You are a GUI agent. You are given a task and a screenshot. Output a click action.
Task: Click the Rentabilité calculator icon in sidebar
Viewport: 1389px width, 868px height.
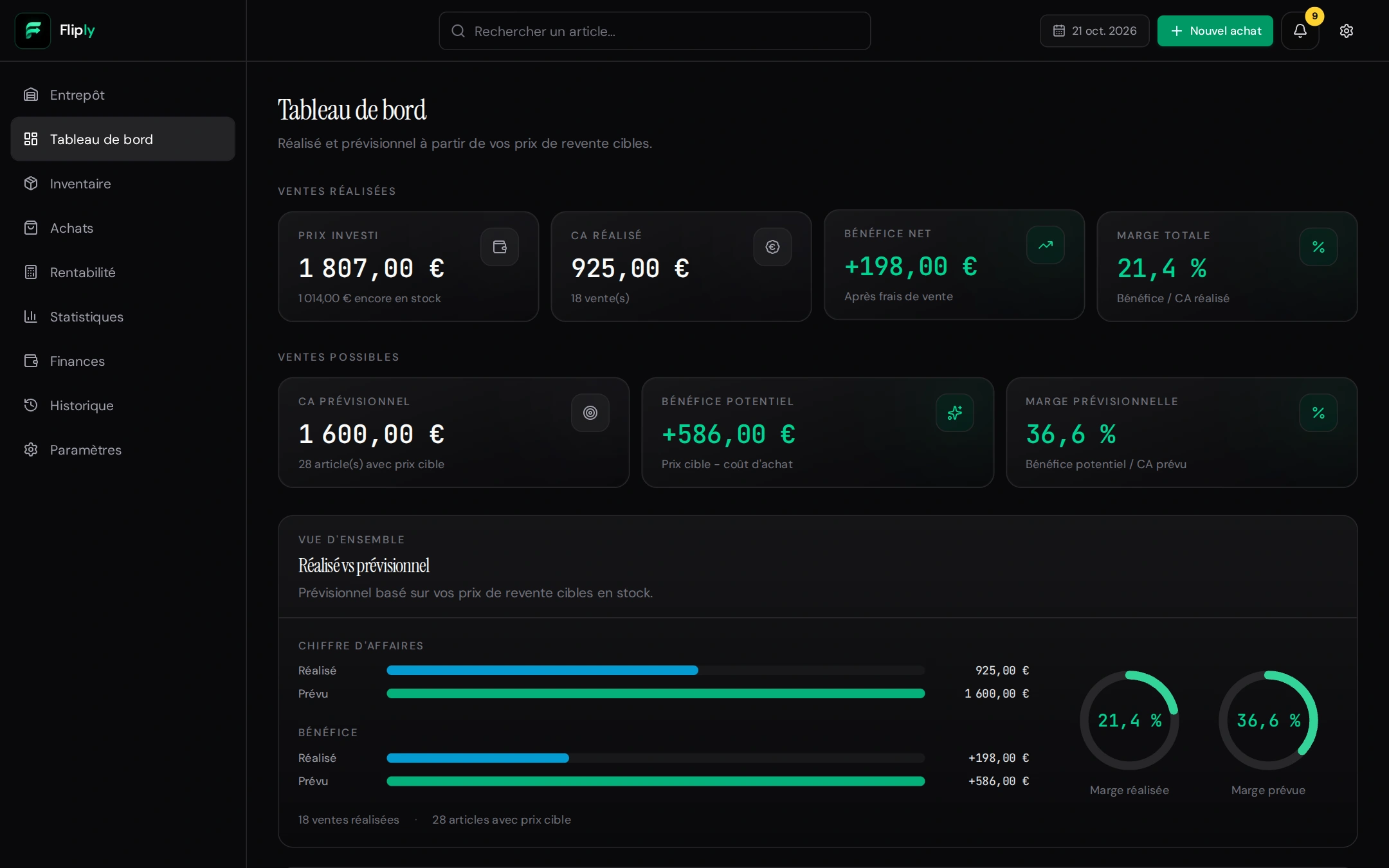click(x=31, y=272)
